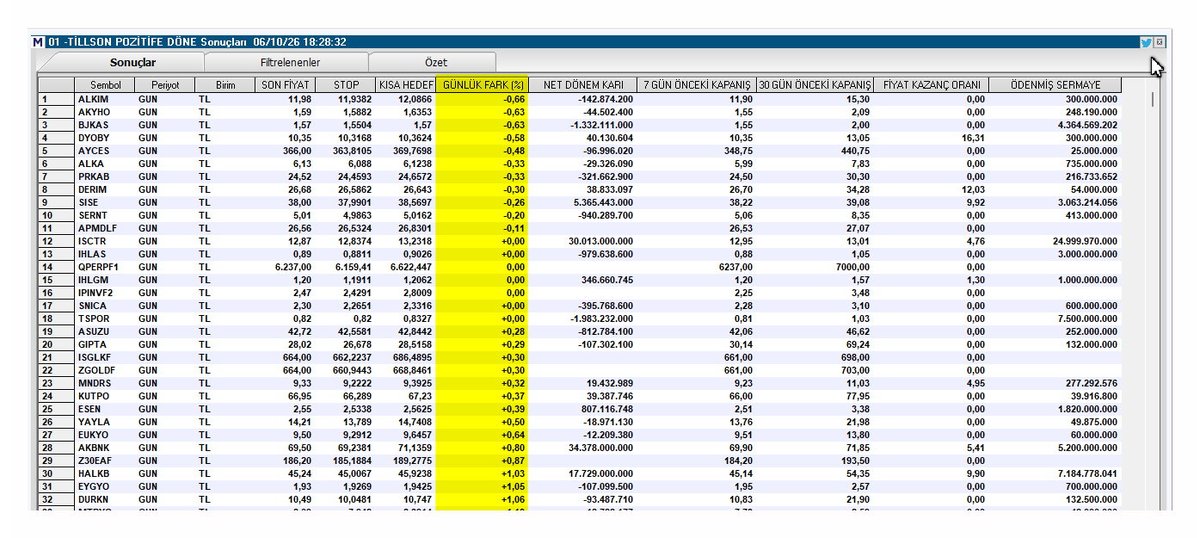This screenshot has width=1200, height=538.
Task: Click the 30 GÜN ÖNCEKİ KAPANIŞ header
Action: pos(815,86)
